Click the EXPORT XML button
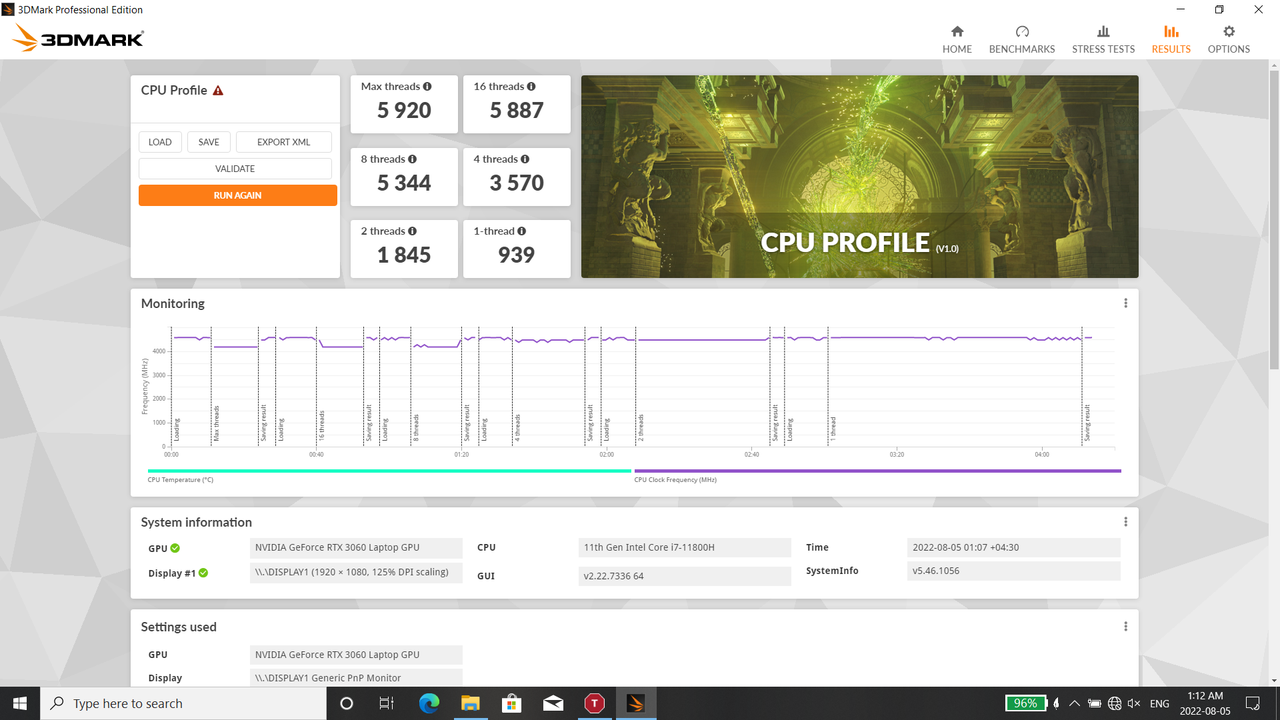Viewport: 1280px width, 720px height. 283,142
